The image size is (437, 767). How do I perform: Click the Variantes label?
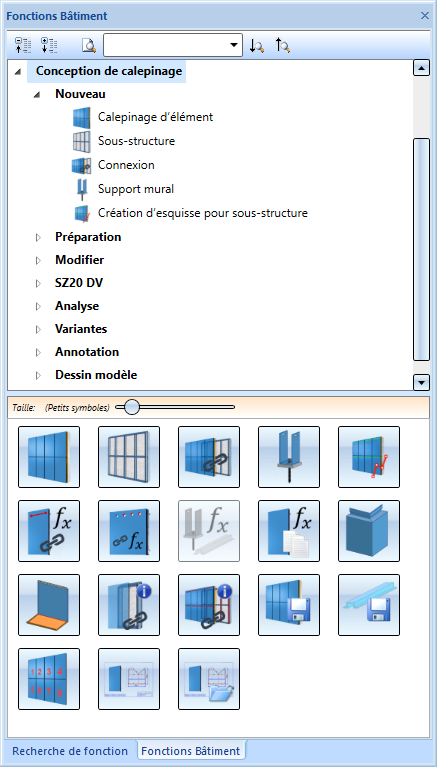pos(81,329)
